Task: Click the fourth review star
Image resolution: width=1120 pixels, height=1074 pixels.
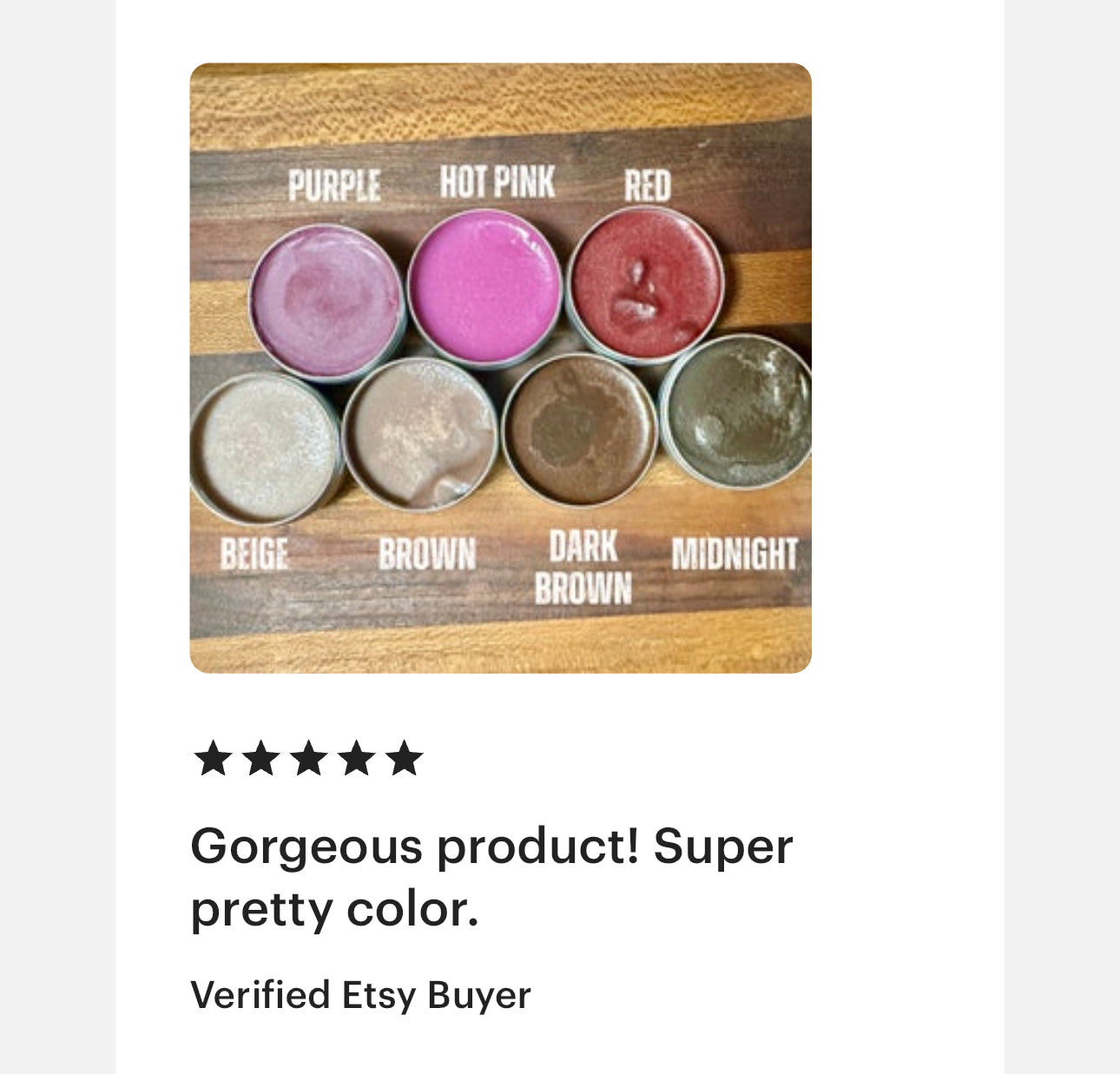Action: pyautogui.click(x=356, y=759)
